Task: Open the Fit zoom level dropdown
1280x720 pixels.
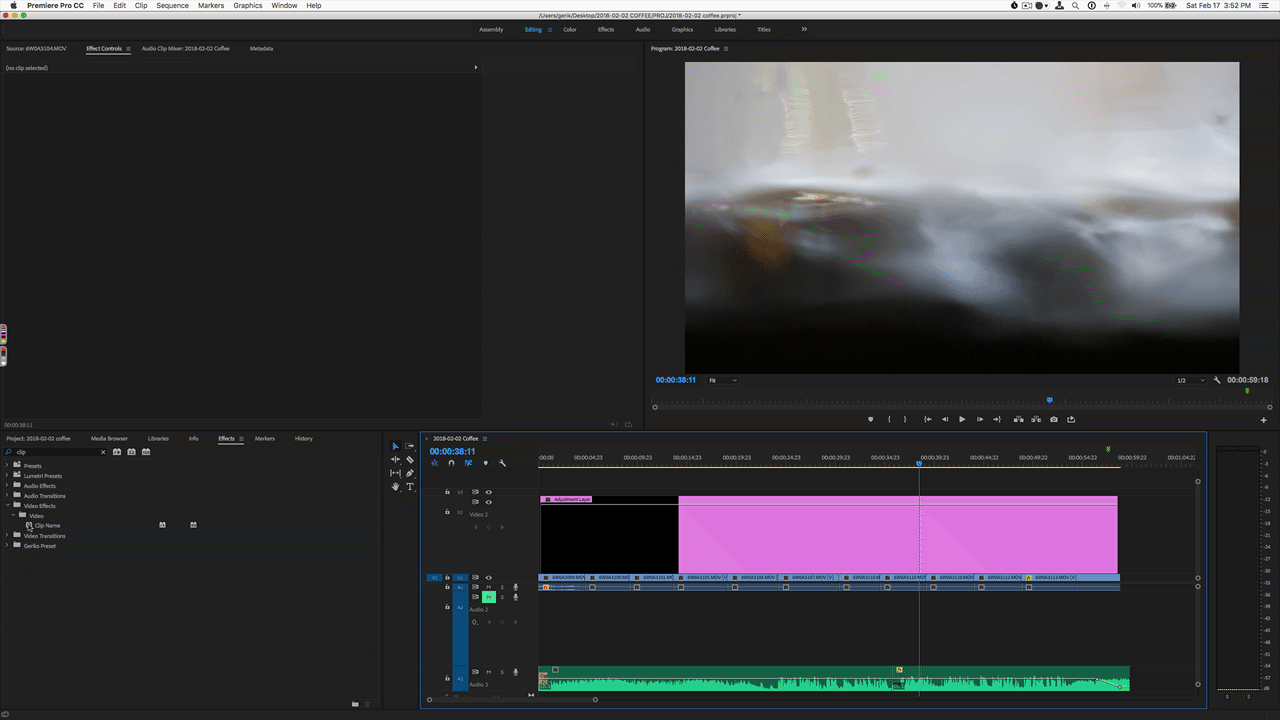Action: click(722, 380)
